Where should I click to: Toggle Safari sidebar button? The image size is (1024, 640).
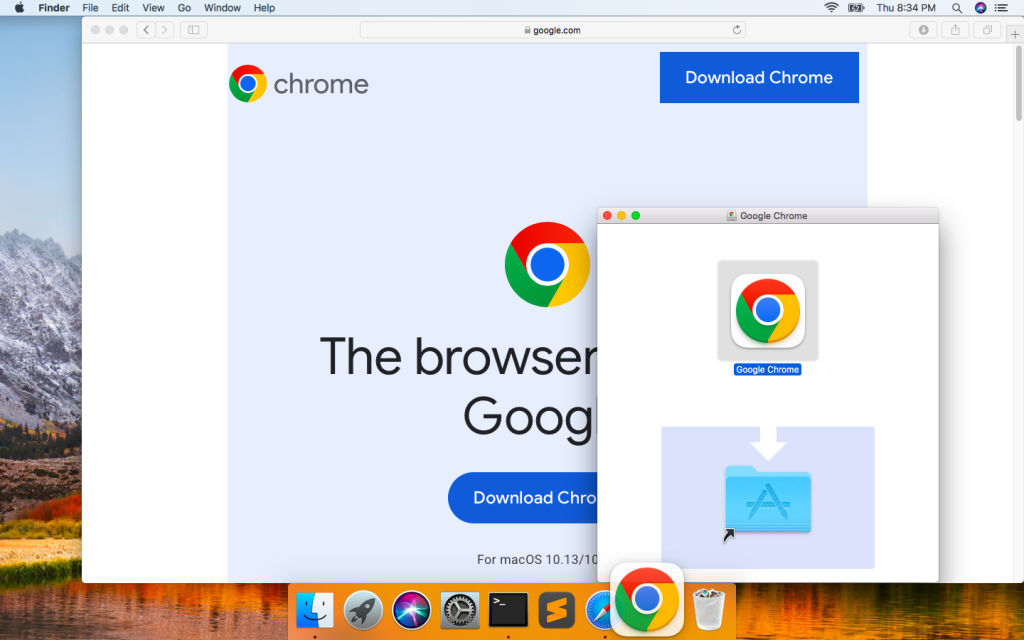[193, 30]
